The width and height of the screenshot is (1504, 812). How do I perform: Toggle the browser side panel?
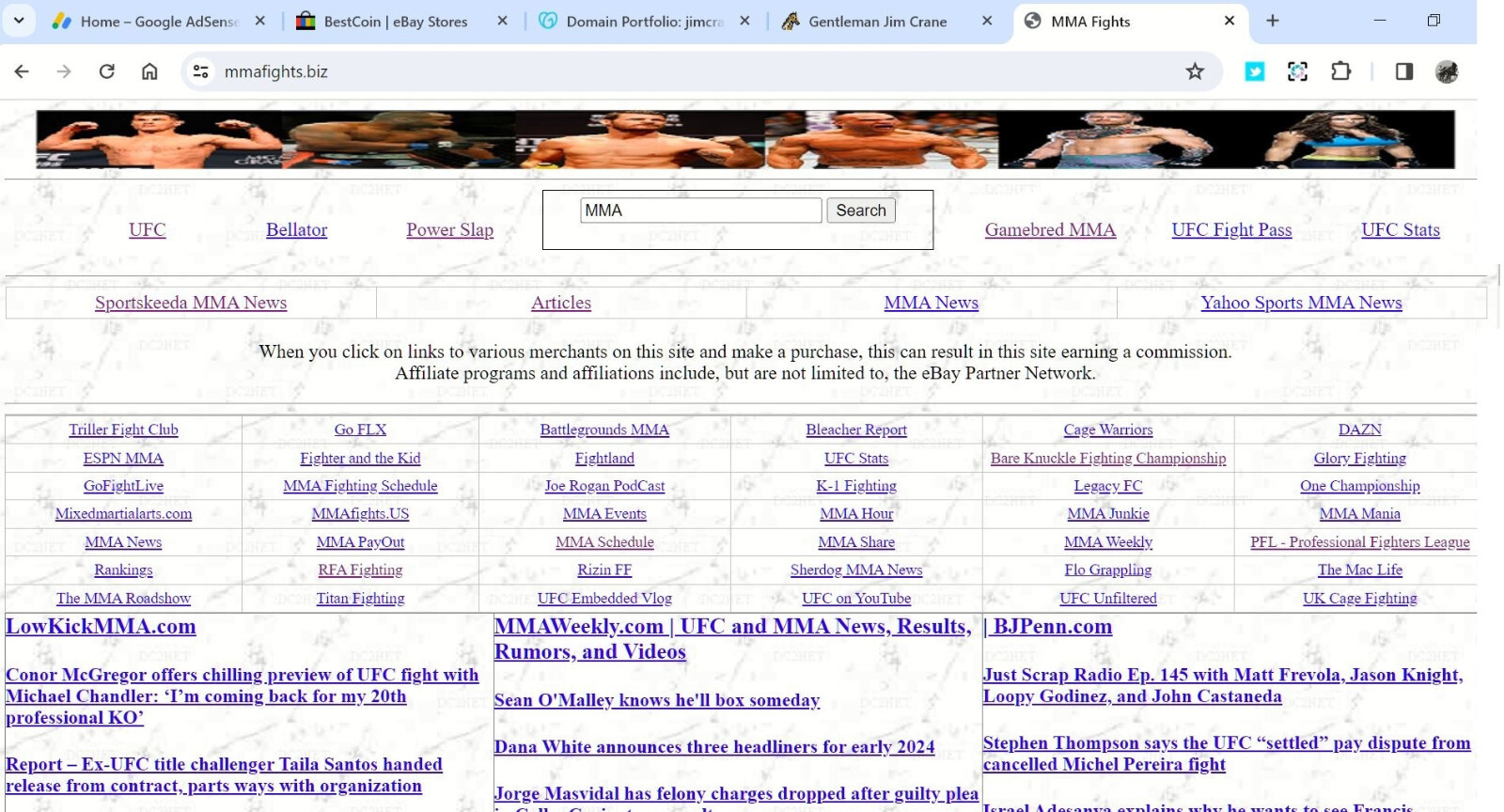point(1404,71)
